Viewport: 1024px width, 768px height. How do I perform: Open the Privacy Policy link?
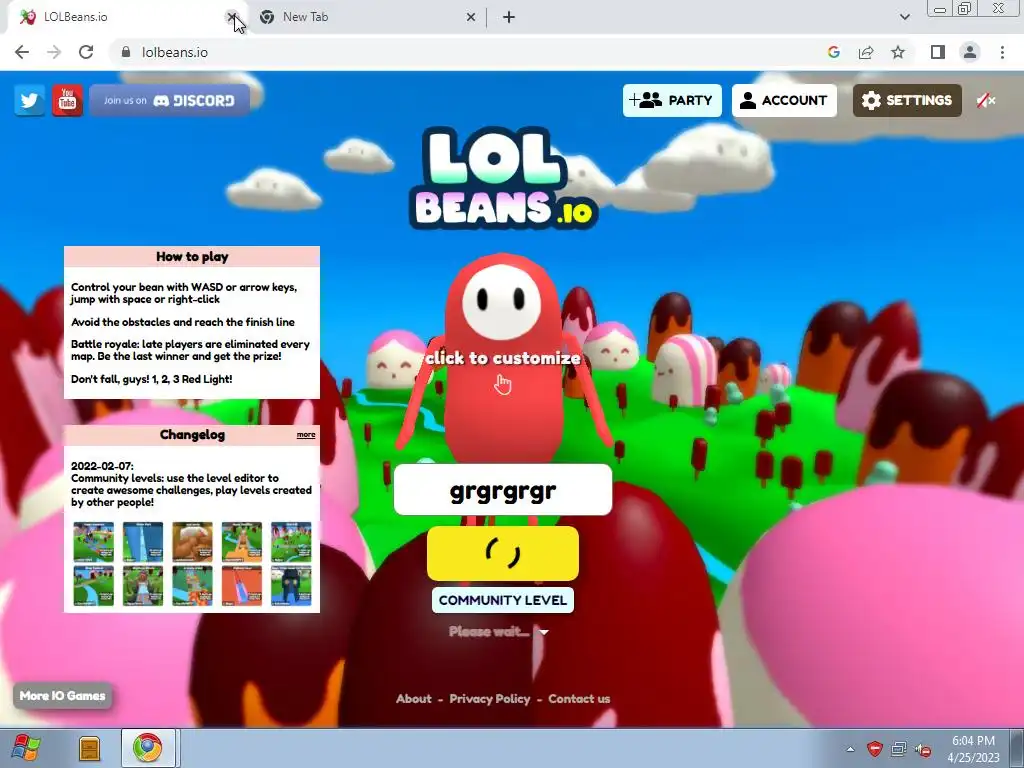click(490, 699)
